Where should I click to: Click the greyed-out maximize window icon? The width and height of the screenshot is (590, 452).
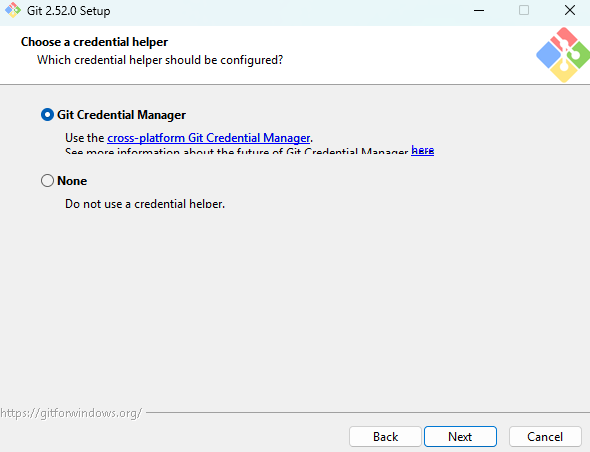click(524, 10)
